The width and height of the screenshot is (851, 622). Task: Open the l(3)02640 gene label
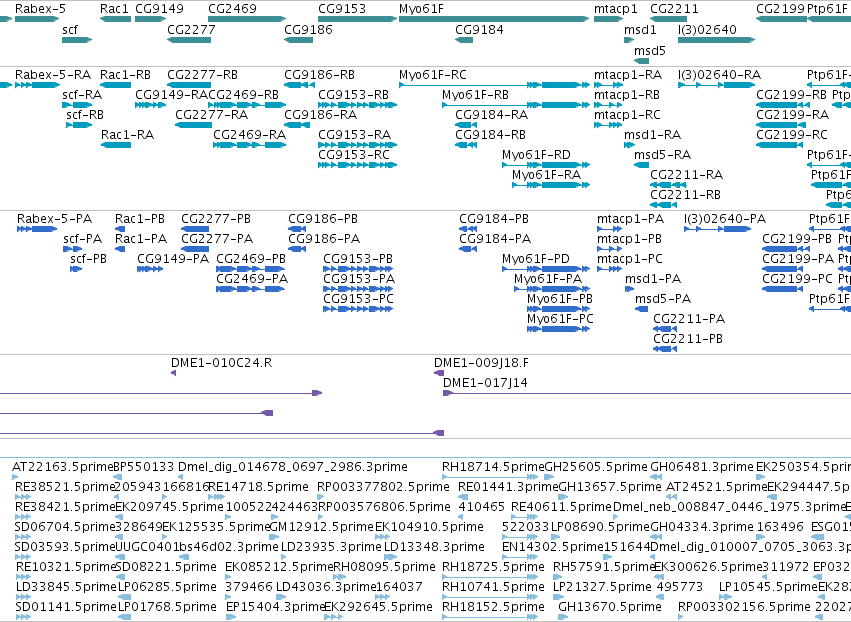pos(707,29)
